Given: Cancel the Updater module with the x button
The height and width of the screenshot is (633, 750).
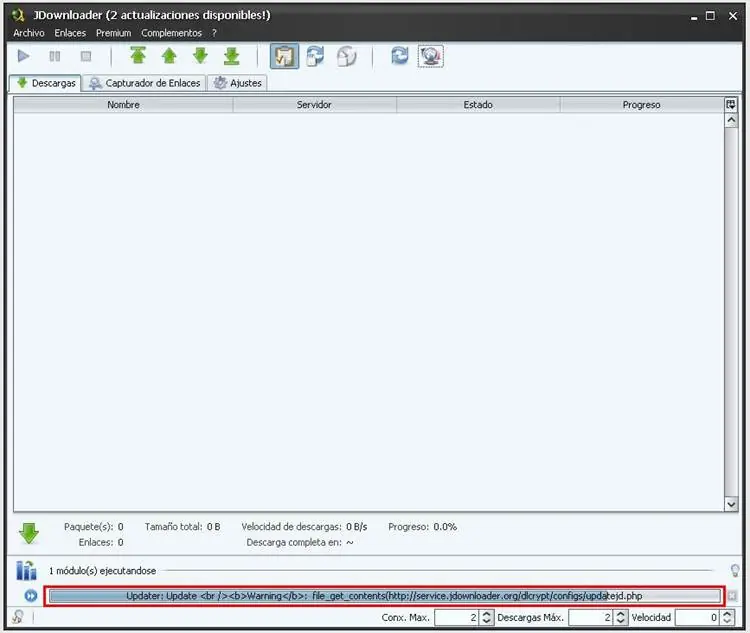Looking at the screenshot, I should (732, 596).
